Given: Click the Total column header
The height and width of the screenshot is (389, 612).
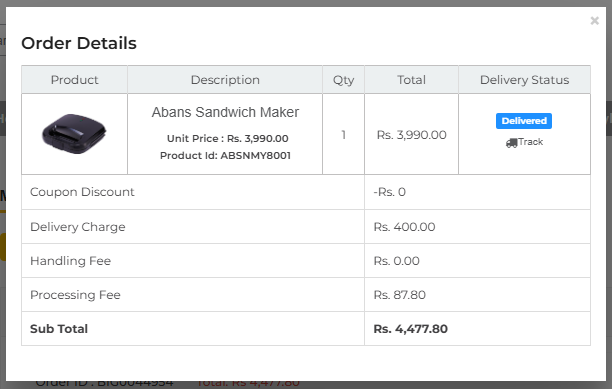Looking at the screenshot, I should (x=411, y=80).
